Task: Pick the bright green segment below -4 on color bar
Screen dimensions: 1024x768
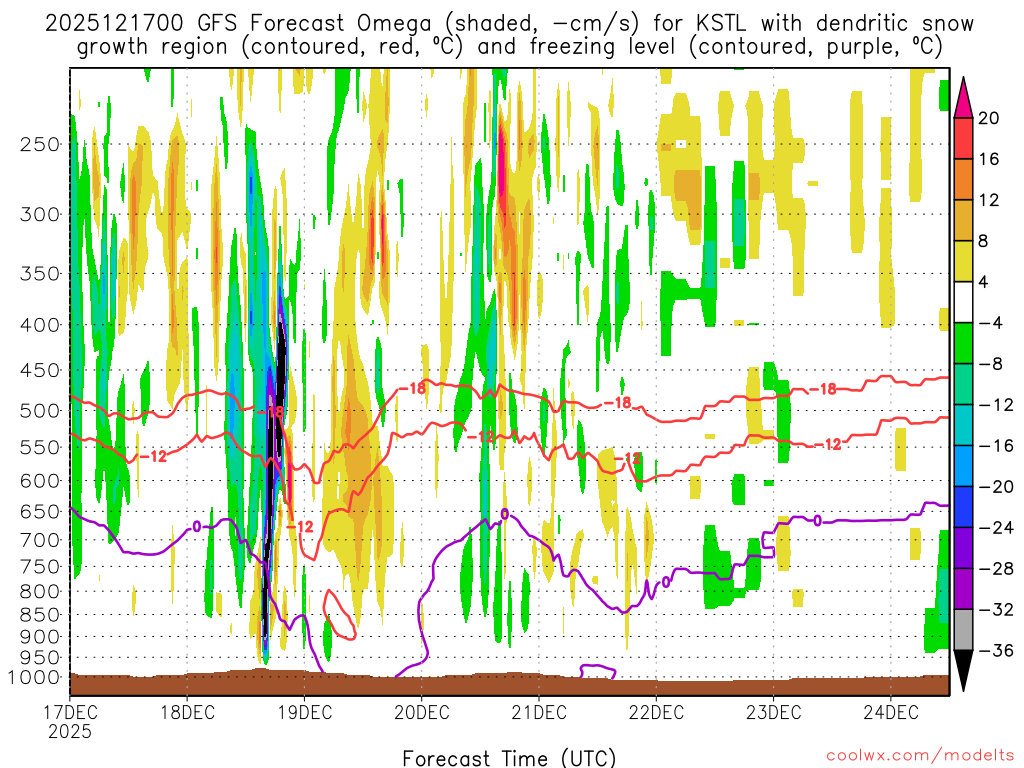Action: pos(964,344)
